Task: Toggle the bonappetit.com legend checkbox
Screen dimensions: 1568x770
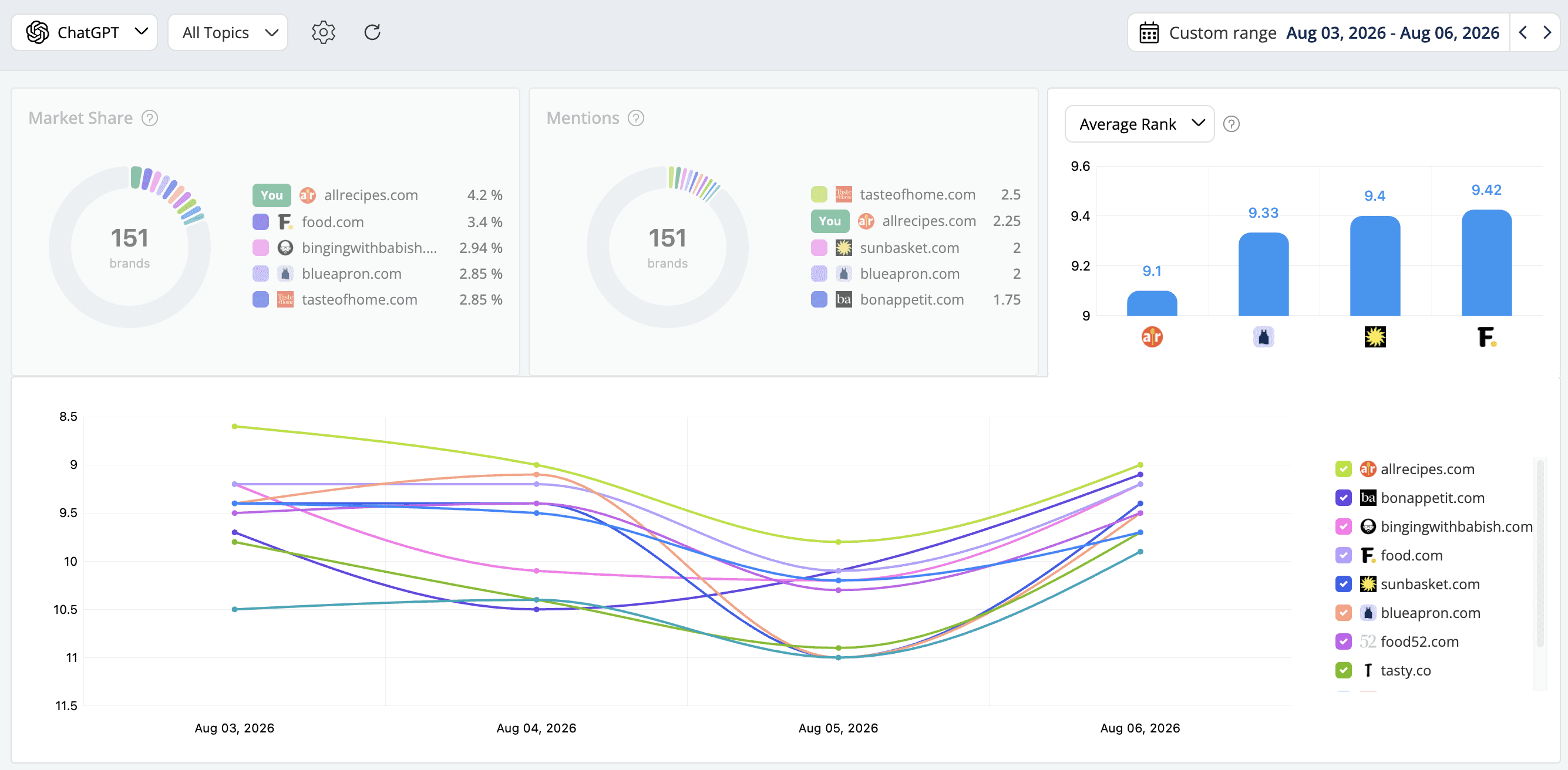Action: pos(1344,498)
